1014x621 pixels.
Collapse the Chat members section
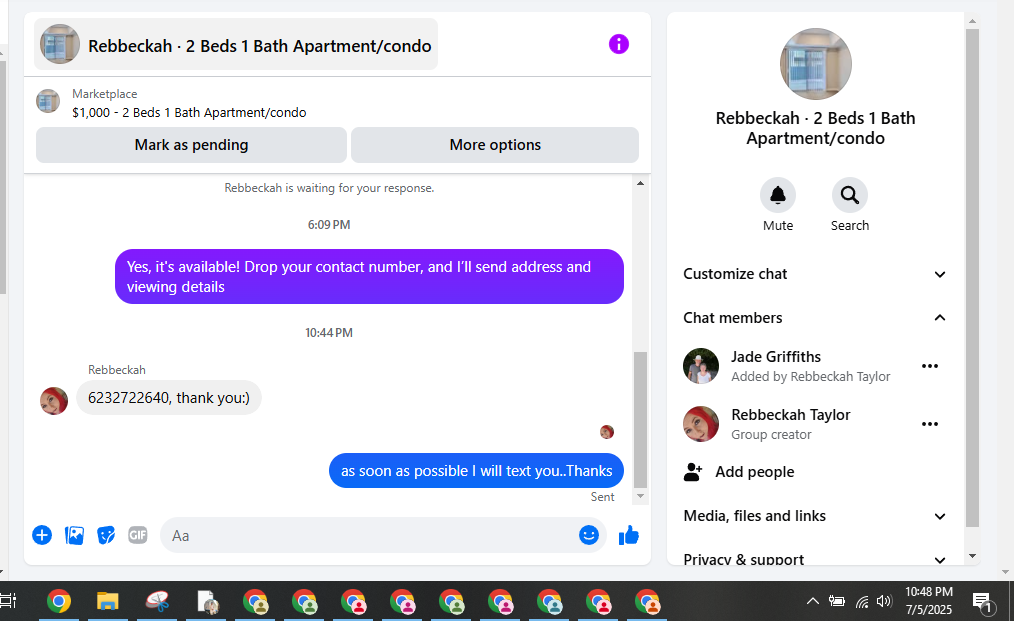click(x=815, y=318)
